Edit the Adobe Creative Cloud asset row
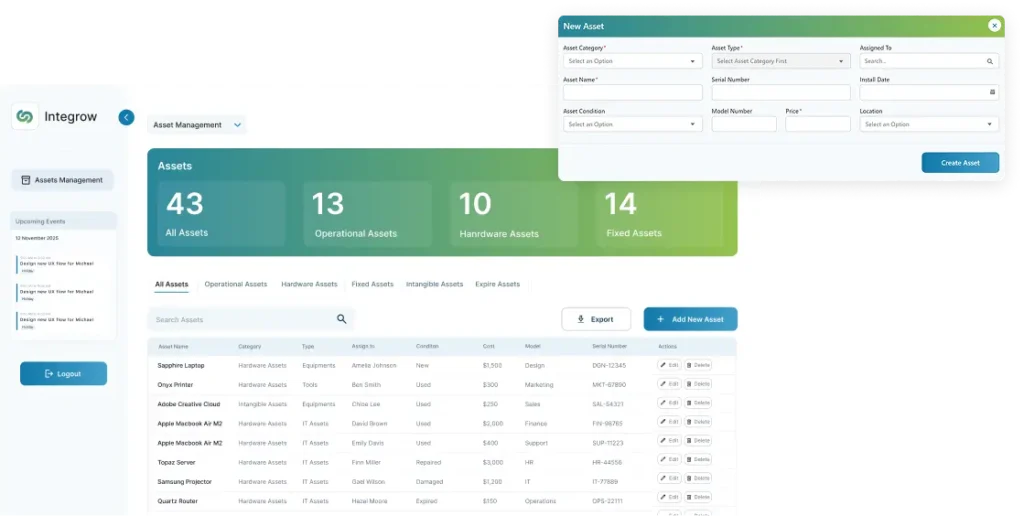This screenshot has height=516, width=1024. [x=669, y=403]
